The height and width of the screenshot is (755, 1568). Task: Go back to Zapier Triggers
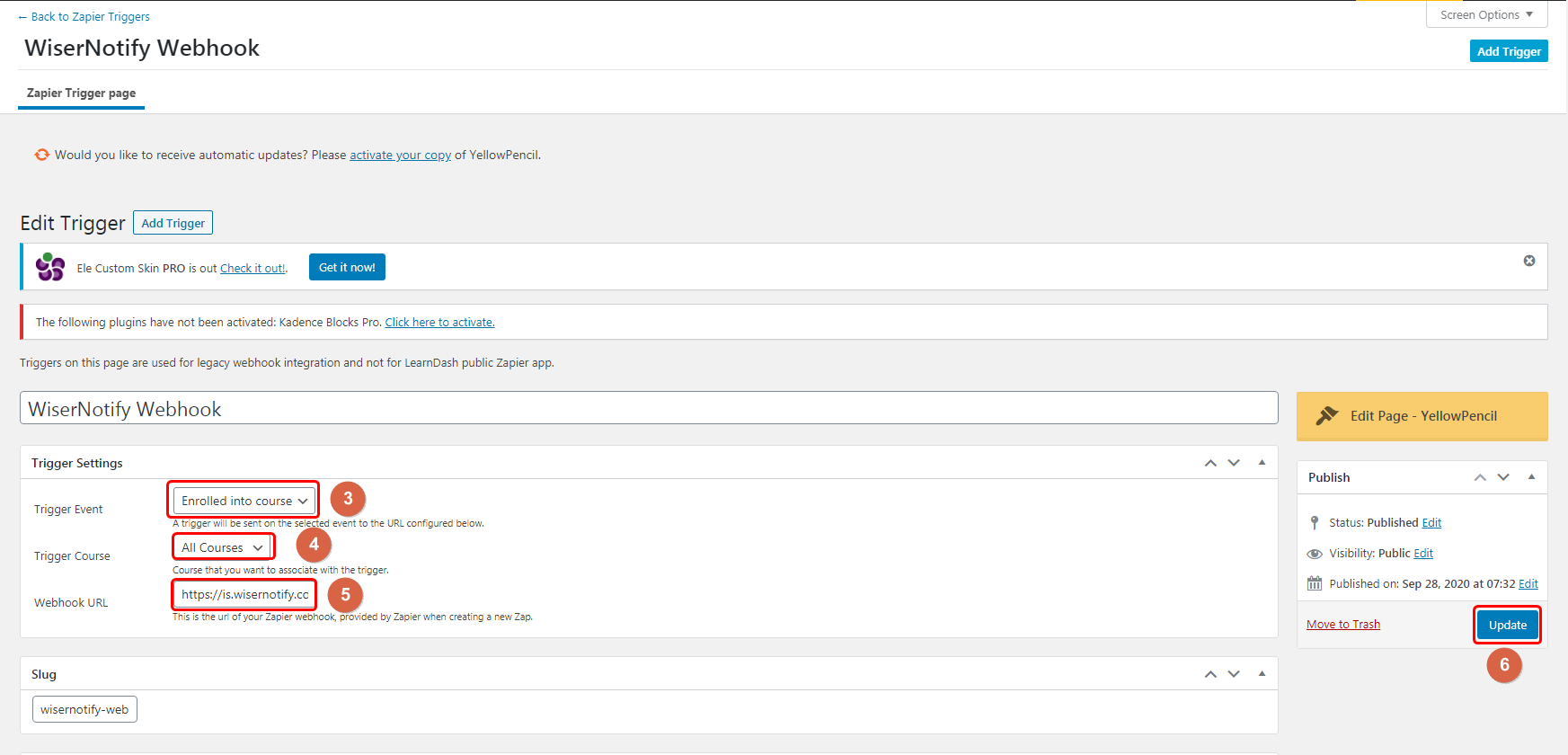point(84,16)
